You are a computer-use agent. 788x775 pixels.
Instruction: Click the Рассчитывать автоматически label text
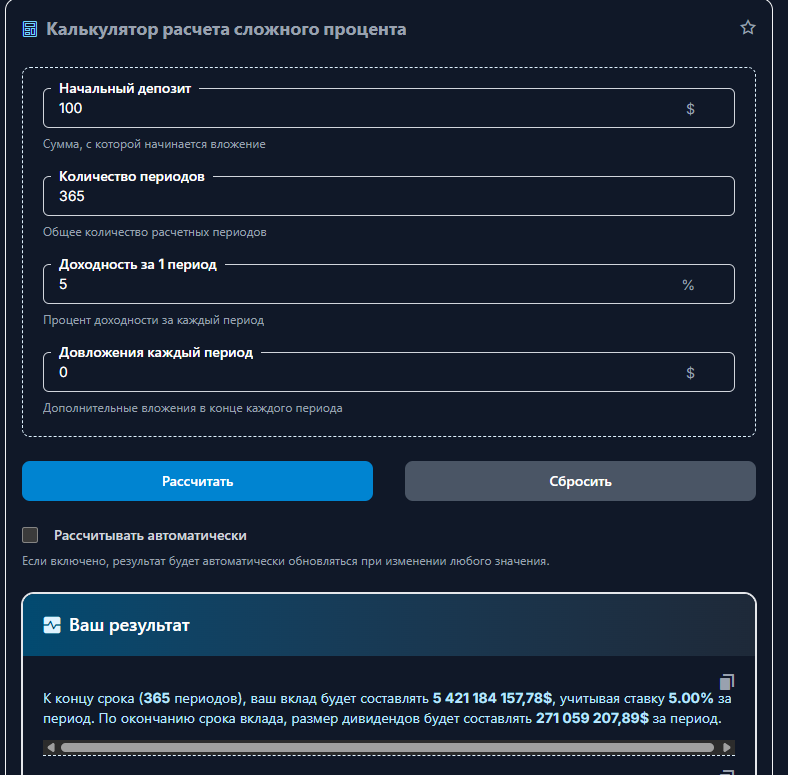(150, 536)
